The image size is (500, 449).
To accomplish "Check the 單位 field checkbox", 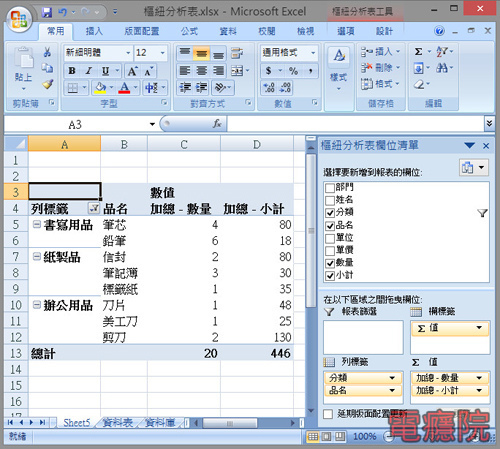I will (x=330, y=238).
